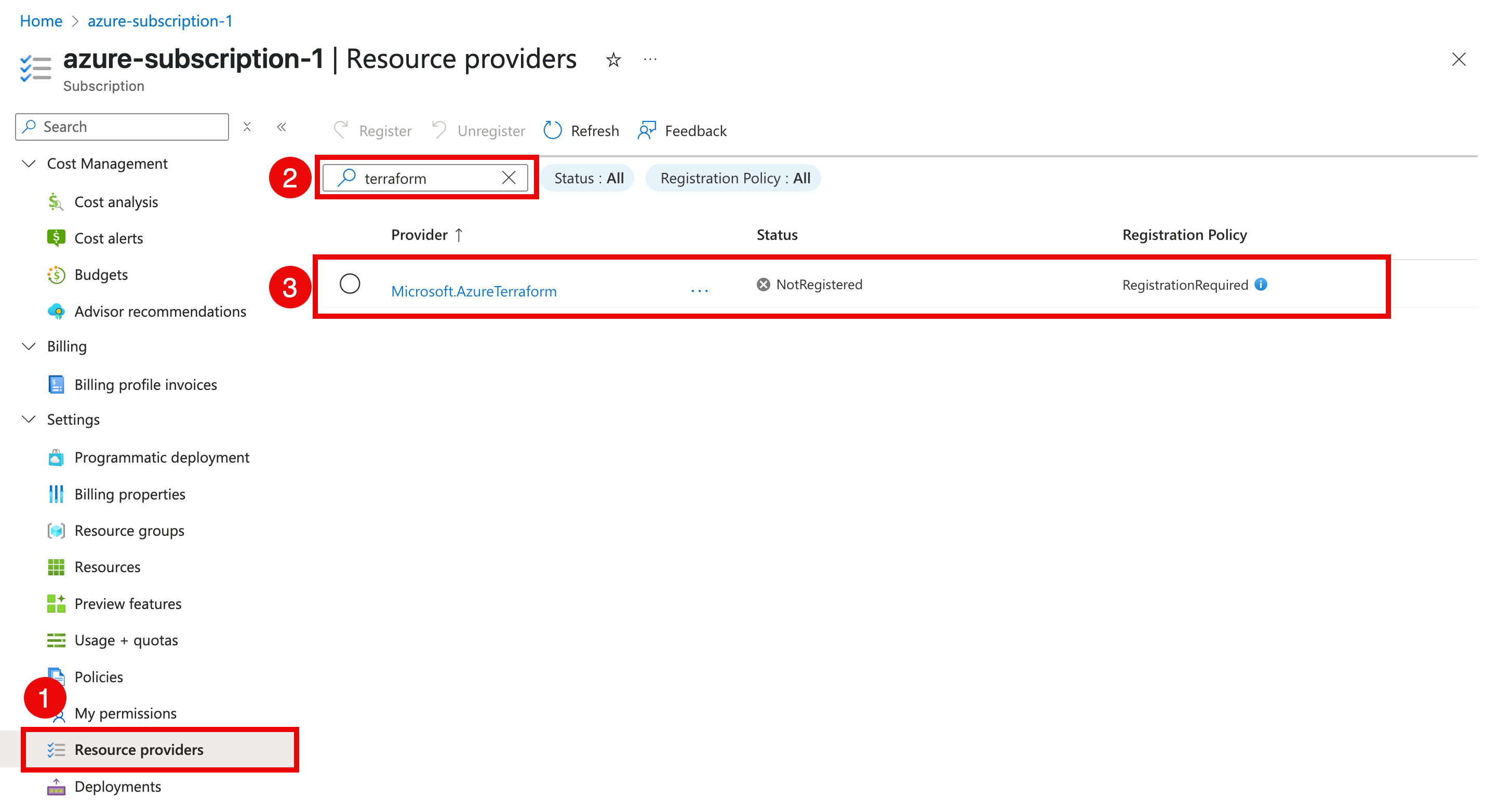Open row menu for Microsoft.AzureTerraform

pyautogui.click(x=699, y=291)
